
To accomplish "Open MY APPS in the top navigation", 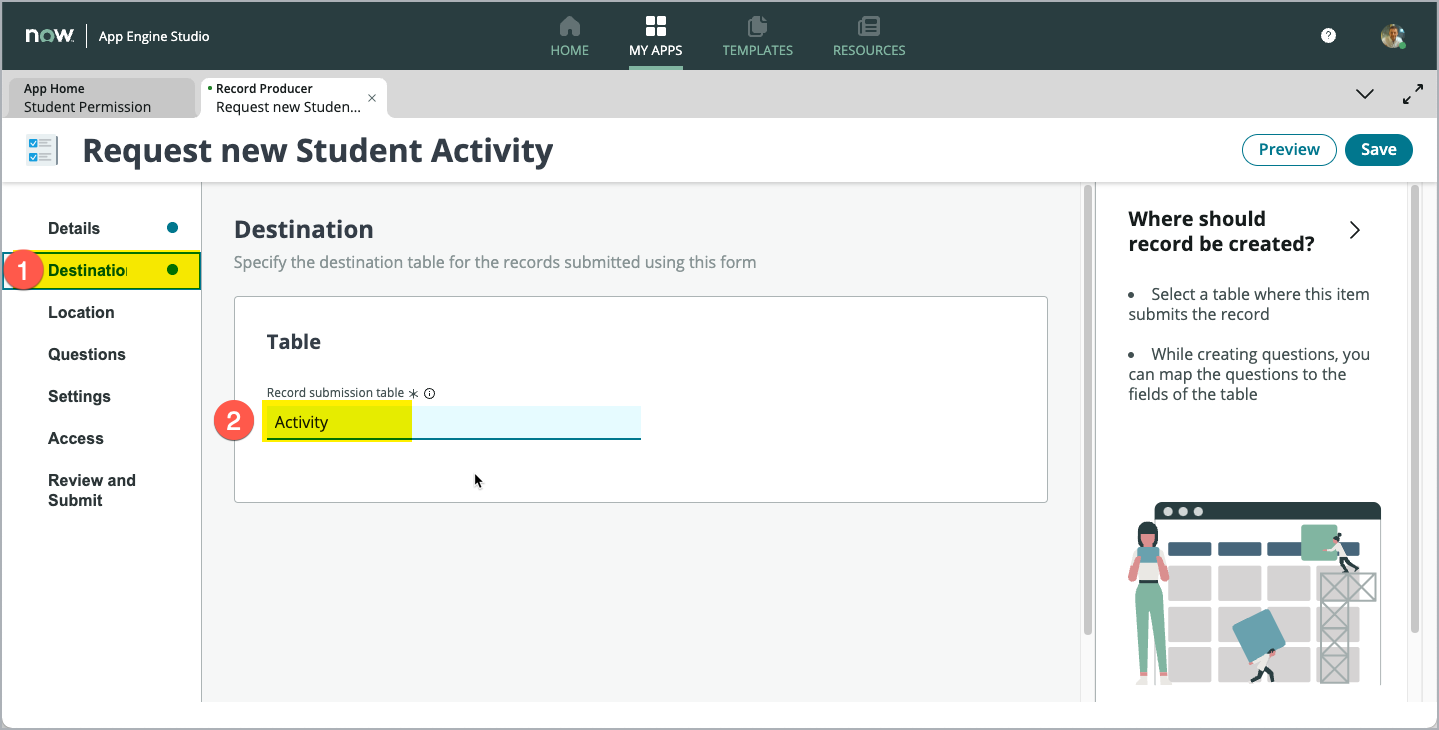I will (656, 37).
